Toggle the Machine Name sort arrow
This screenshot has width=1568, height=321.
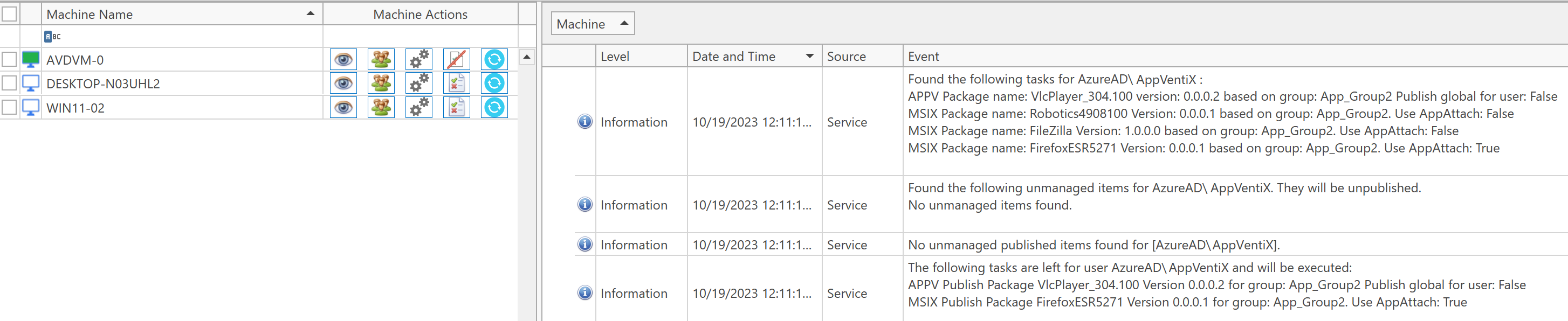tap(311, 14)
